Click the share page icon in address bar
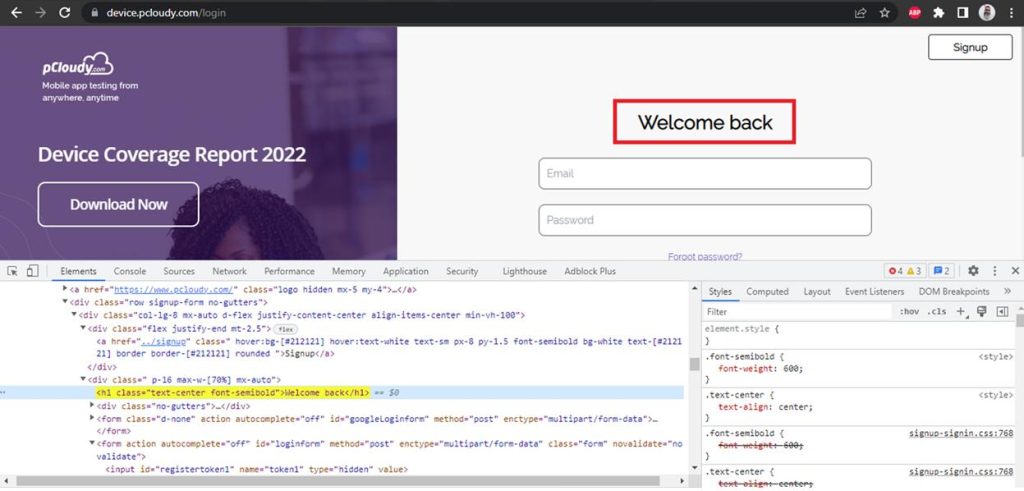The height and width of the screenshot is (491, 1024). [859, 13]
